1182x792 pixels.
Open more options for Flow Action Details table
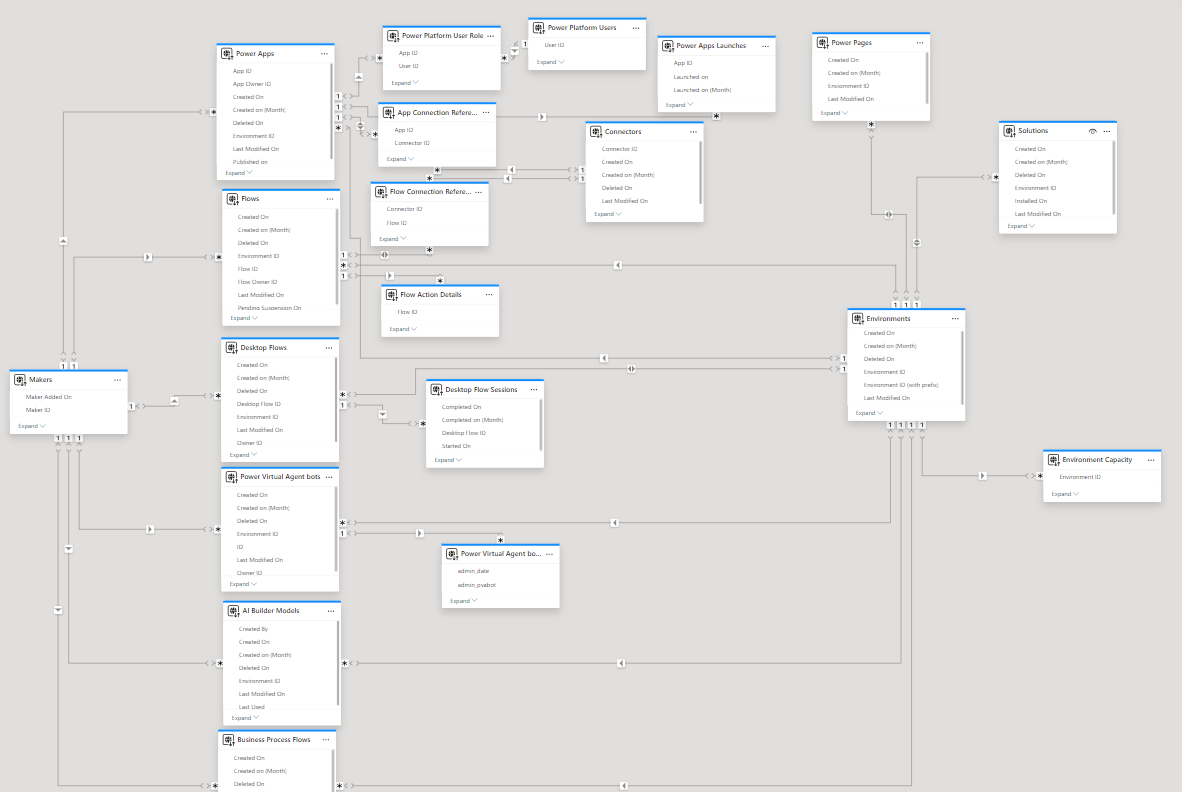489,295
